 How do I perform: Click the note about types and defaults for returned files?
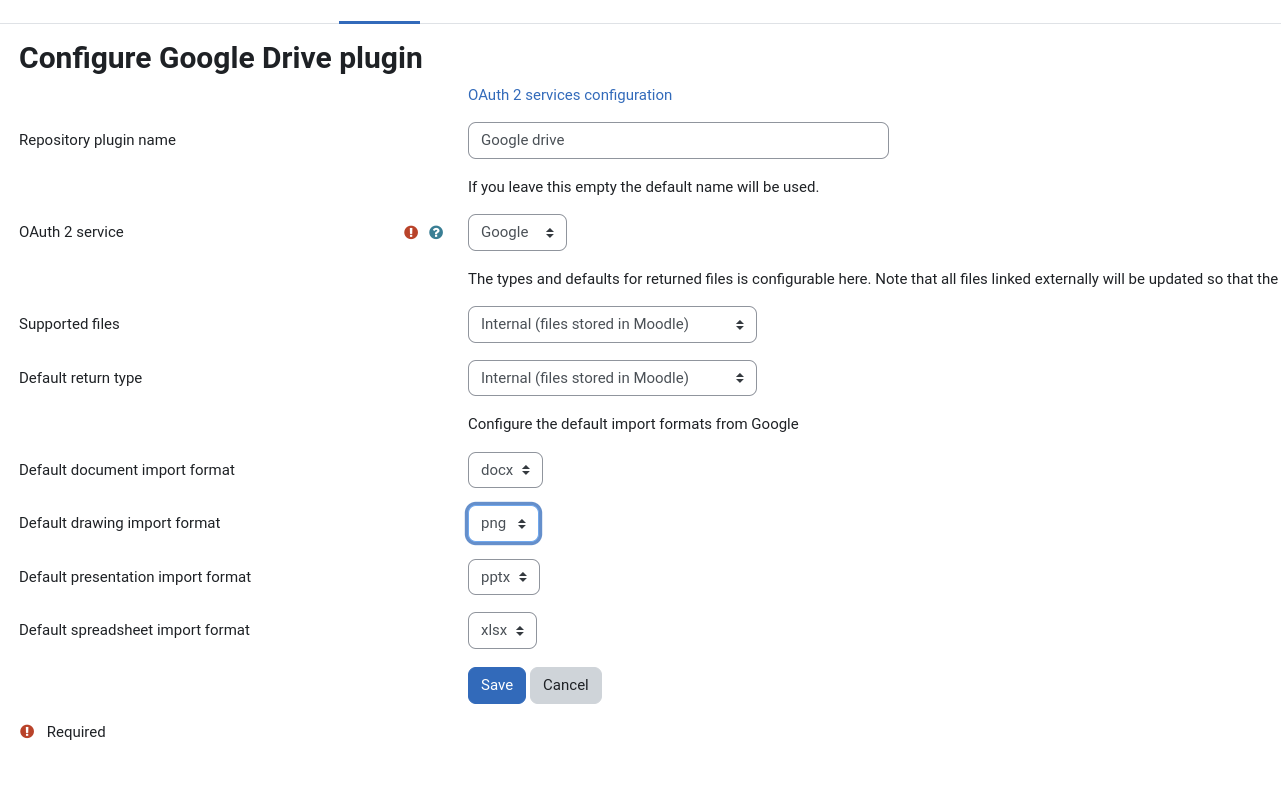pos(873,279)
